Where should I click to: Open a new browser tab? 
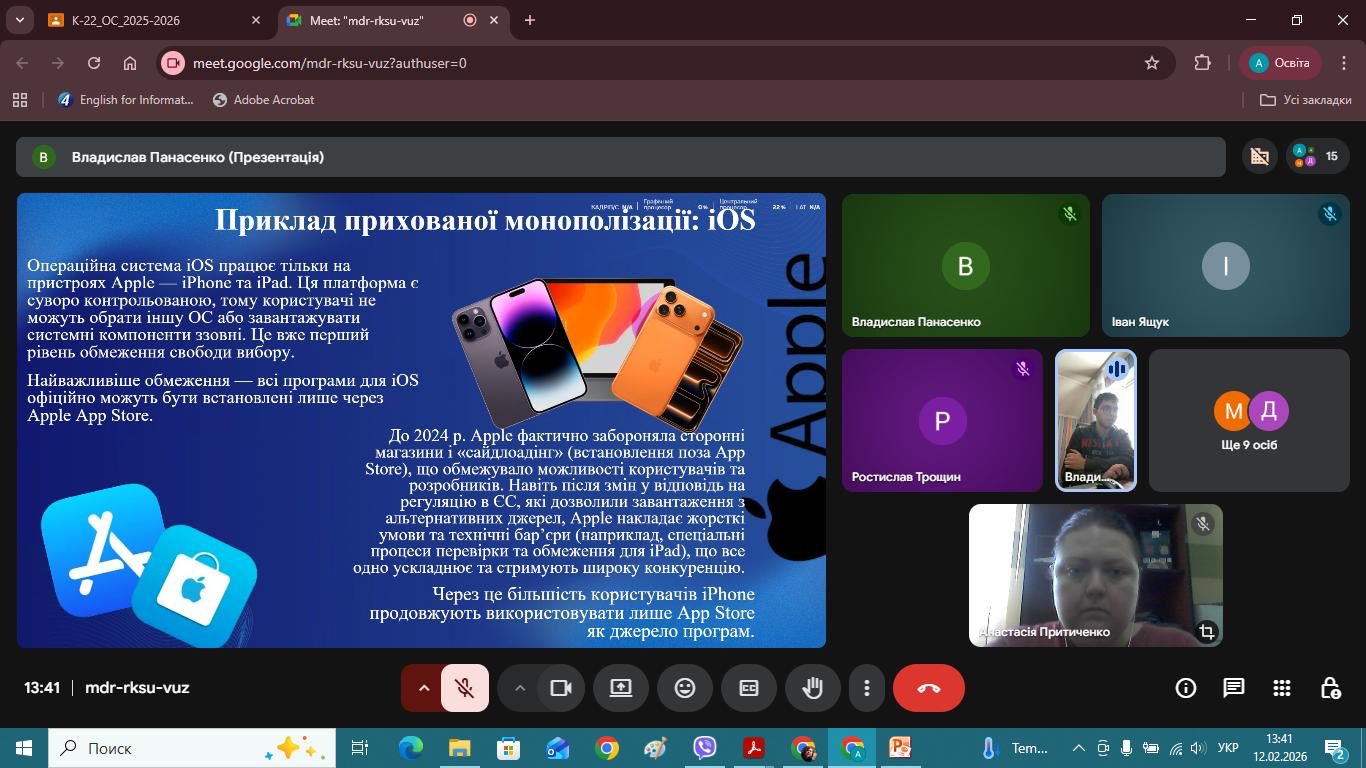coord(530,20)
